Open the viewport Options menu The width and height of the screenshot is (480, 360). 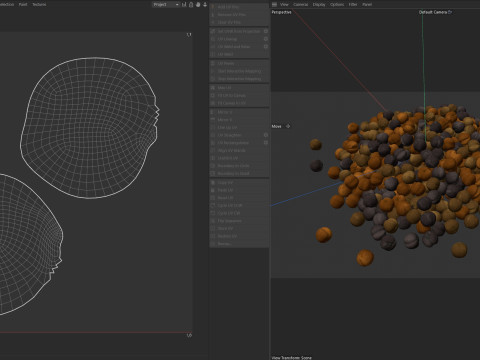[337, 4]
